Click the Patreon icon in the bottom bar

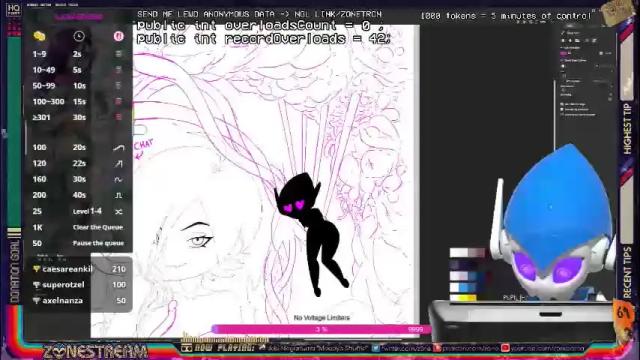coord(437,348)
